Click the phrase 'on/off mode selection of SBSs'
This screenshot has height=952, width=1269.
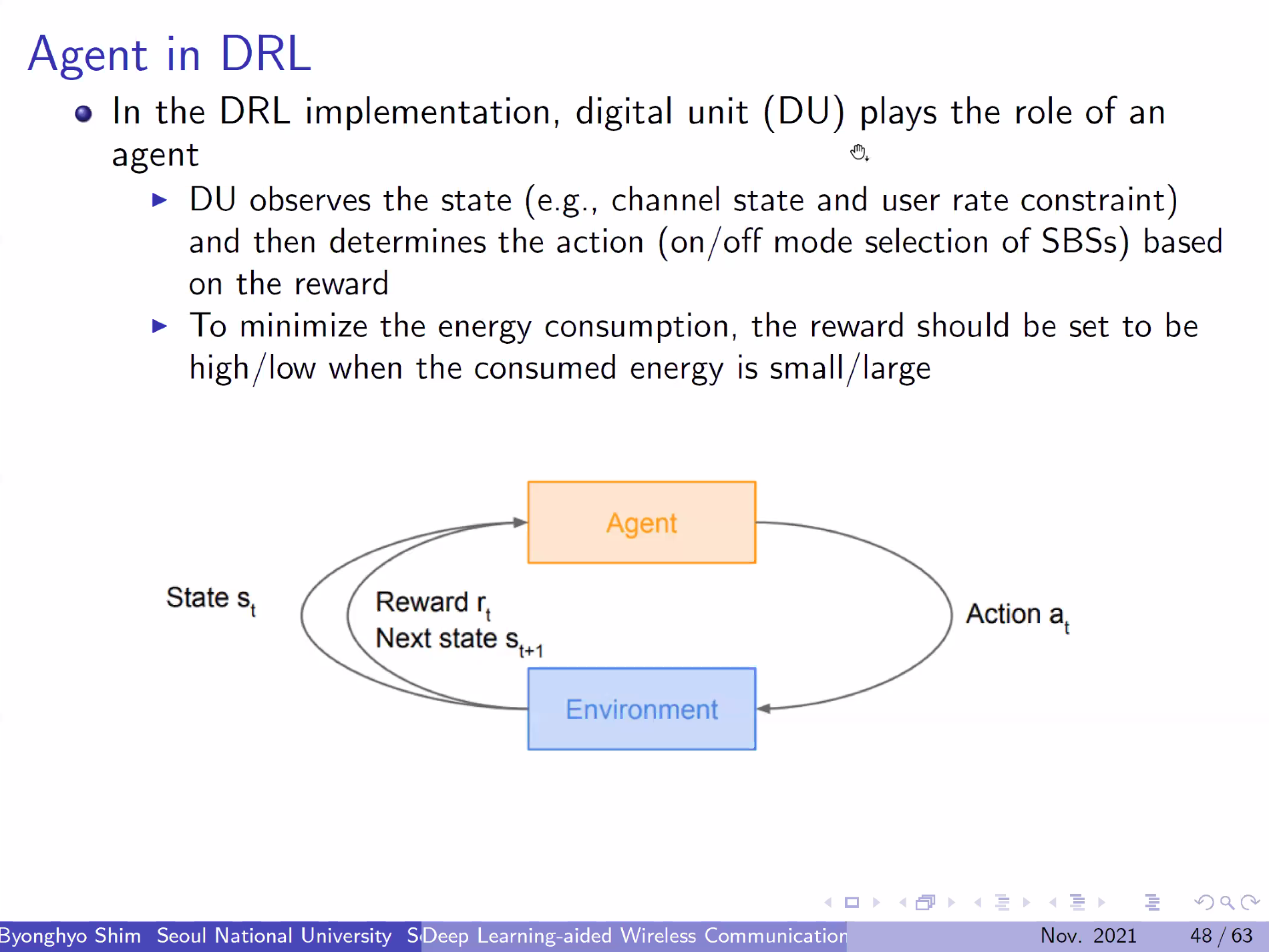coord(894,242)
